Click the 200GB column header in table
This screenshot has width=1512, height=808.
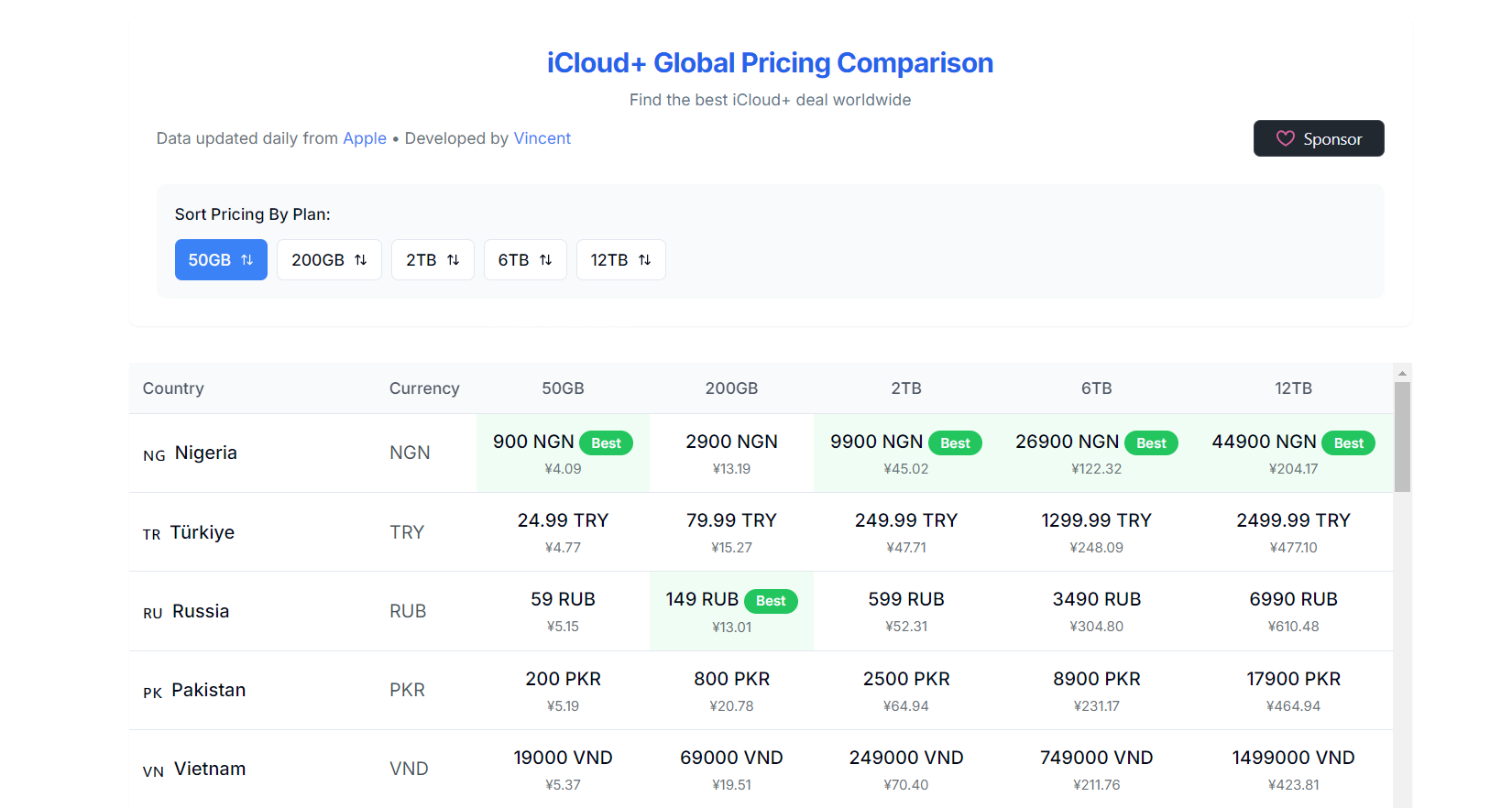(x=731, y=388)
